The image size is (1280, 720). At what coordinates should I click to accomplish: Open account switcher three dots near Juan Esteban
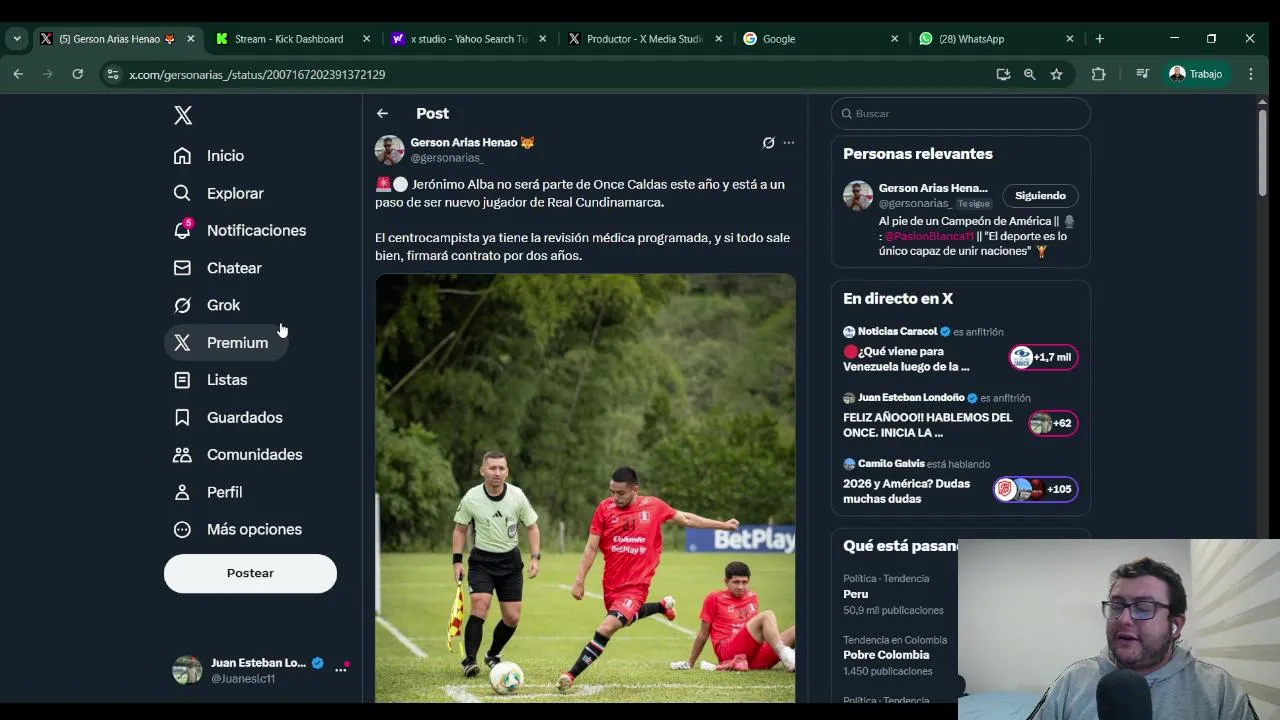pos(341,669)
